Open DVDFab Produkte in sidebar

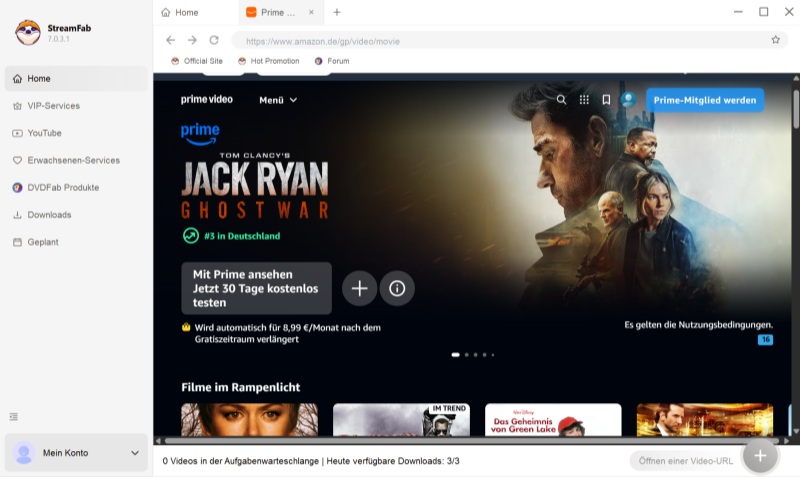tap(76, 187)
